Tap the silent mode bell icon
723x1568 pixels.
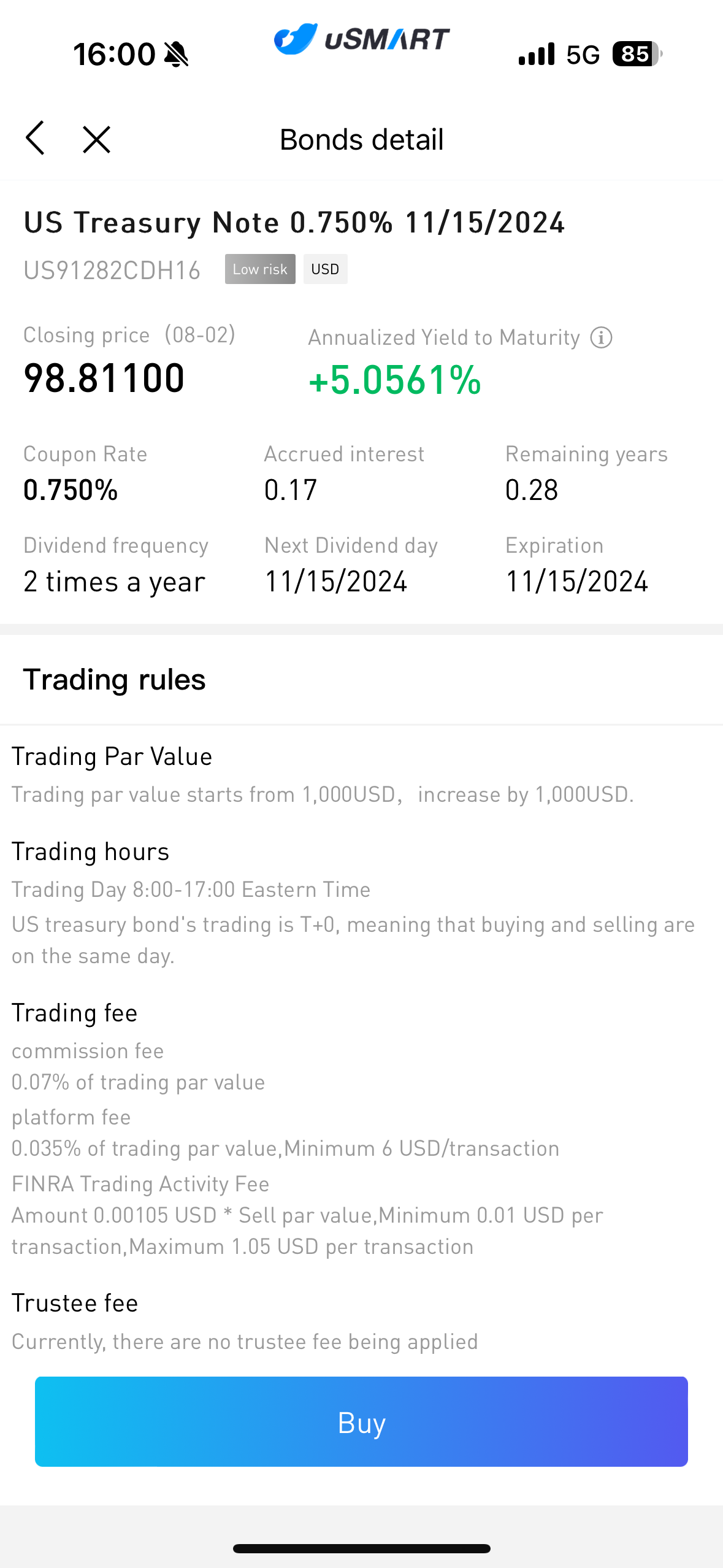[x=177, y=55]
